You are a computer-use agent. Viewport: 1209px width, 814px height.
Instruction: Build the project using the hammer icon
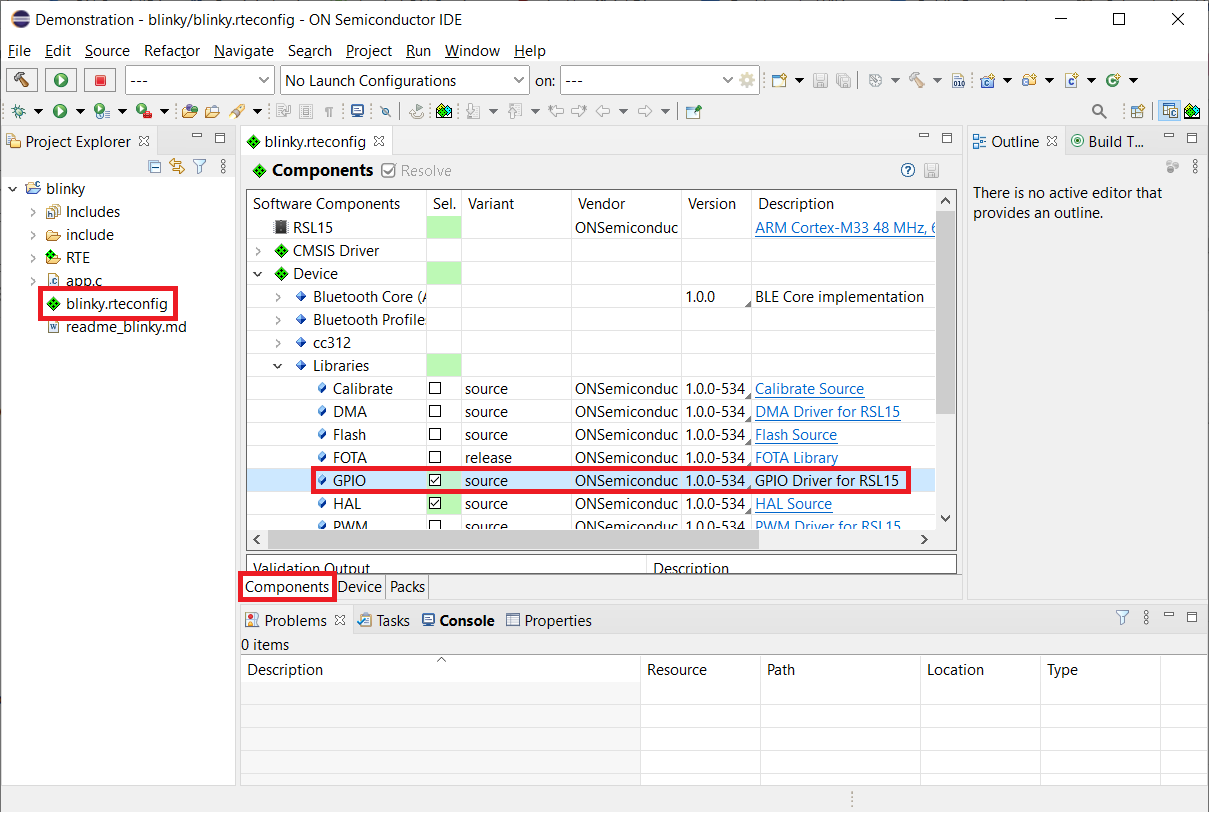[22, 80]
